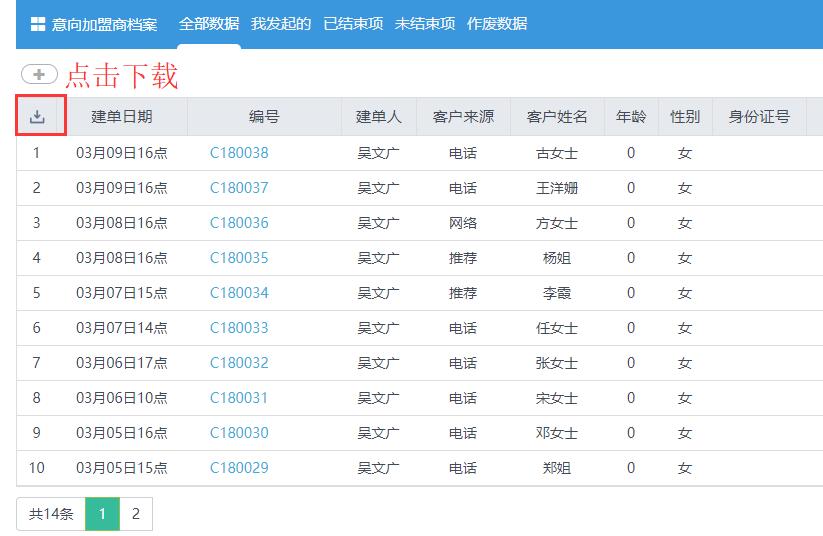The width and height of the screenshot is (823, 536).
Task: Sort by 建单日期 column header
Action: coord(122,117)
